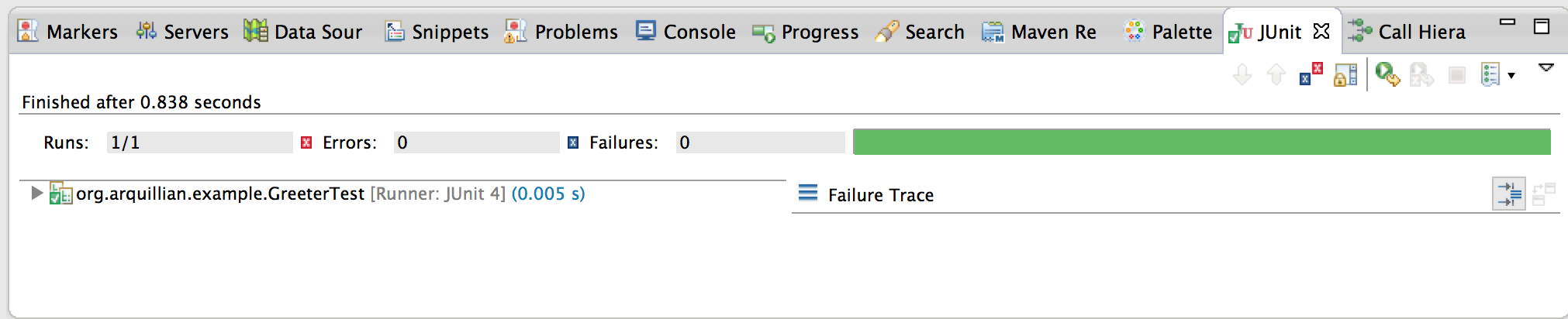Toggle Show Failures Only filter
Screen dimensions: 1568x319
click(1311, 74)
